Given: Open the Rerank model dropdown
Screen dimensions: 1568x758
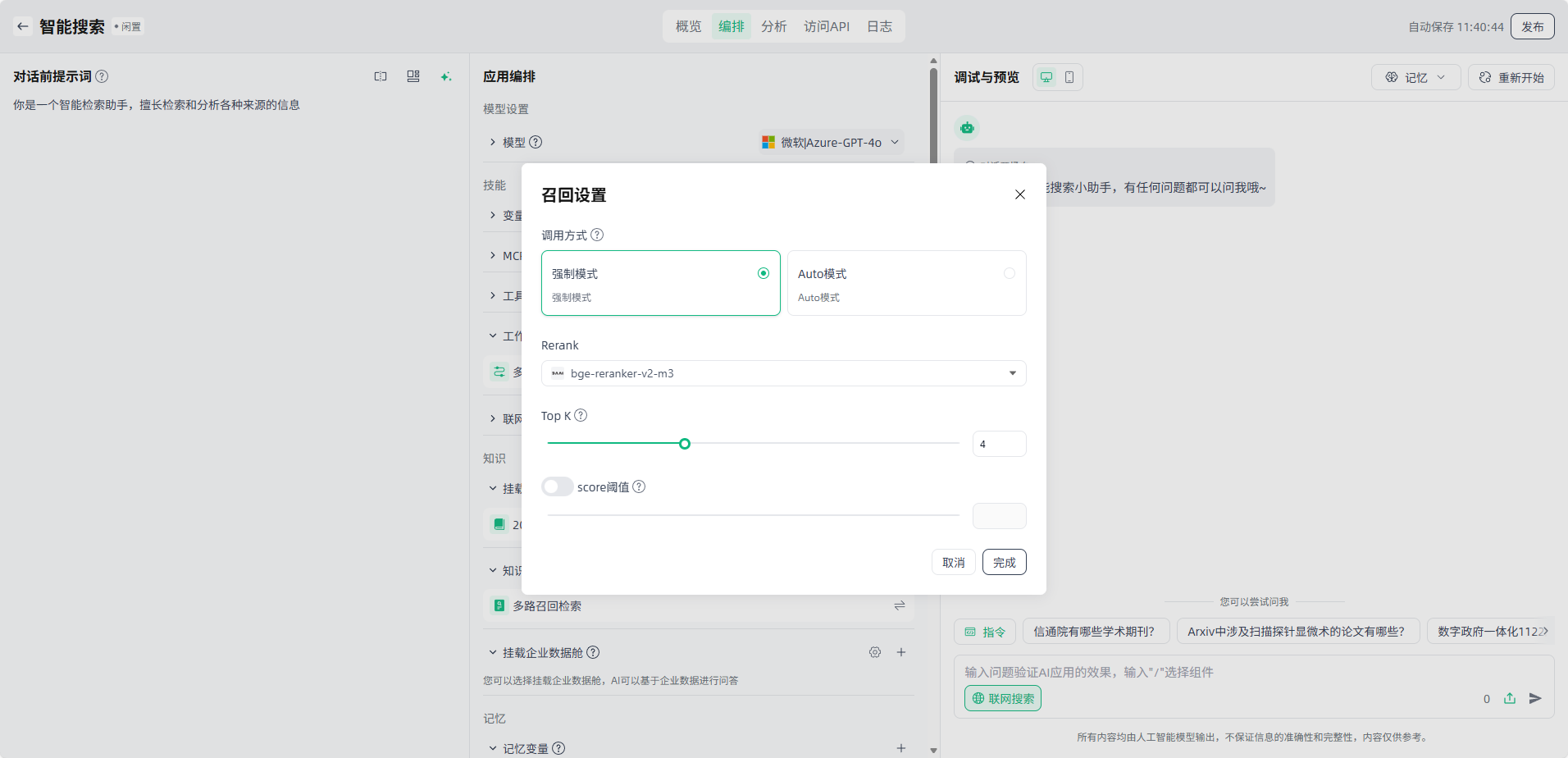Looking at the screenshot, I should click(783, 373).
